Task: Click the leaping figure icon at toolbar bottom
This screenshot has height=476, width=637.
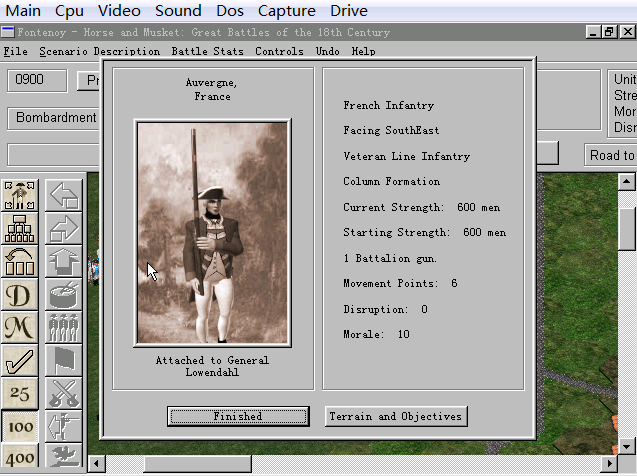Action: tap(63, 457)
